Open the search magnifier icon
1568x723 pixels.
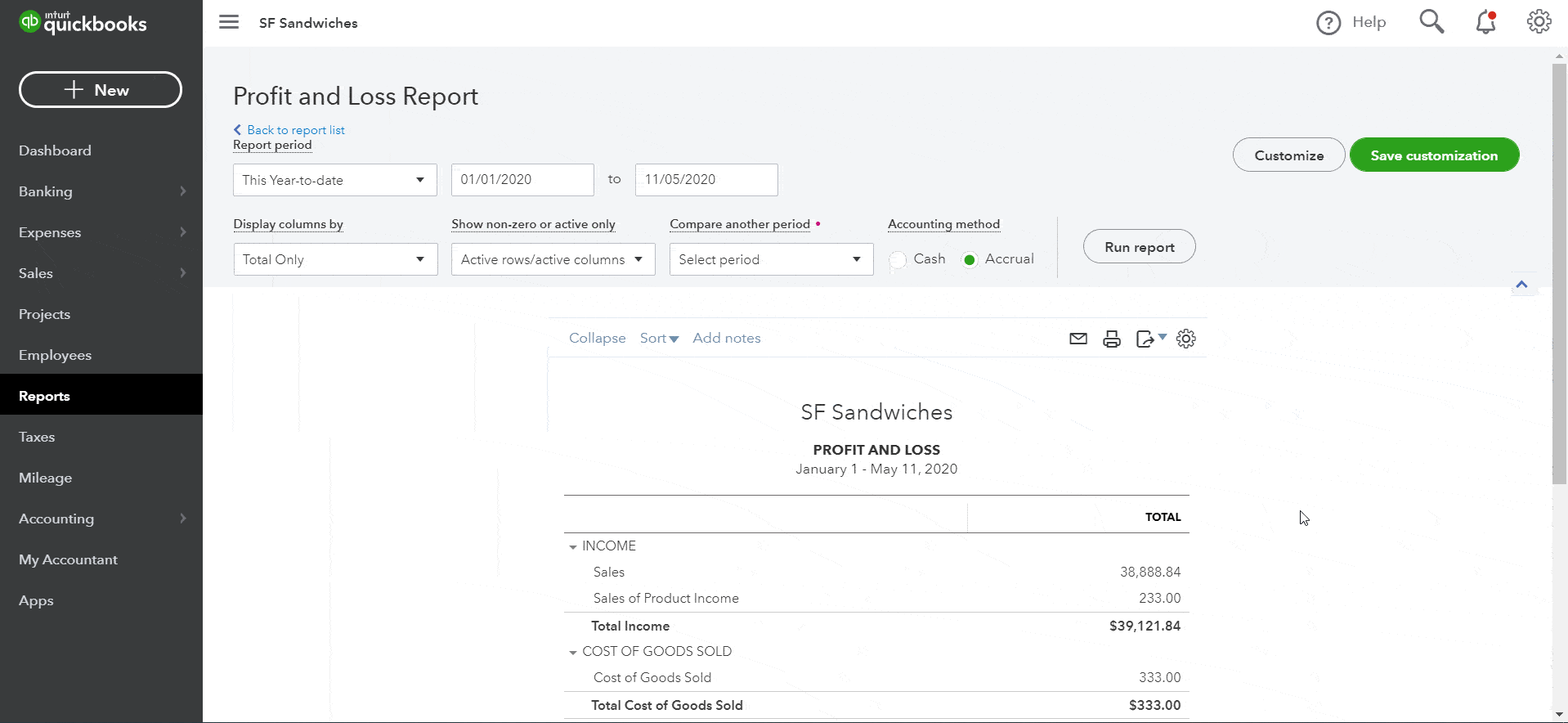point(1431,22)
